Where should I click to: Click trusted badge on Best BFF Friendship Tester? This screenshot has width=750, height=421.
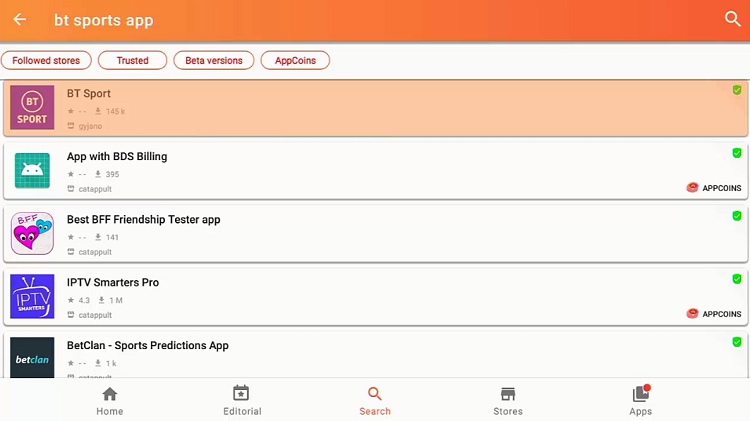737,216
